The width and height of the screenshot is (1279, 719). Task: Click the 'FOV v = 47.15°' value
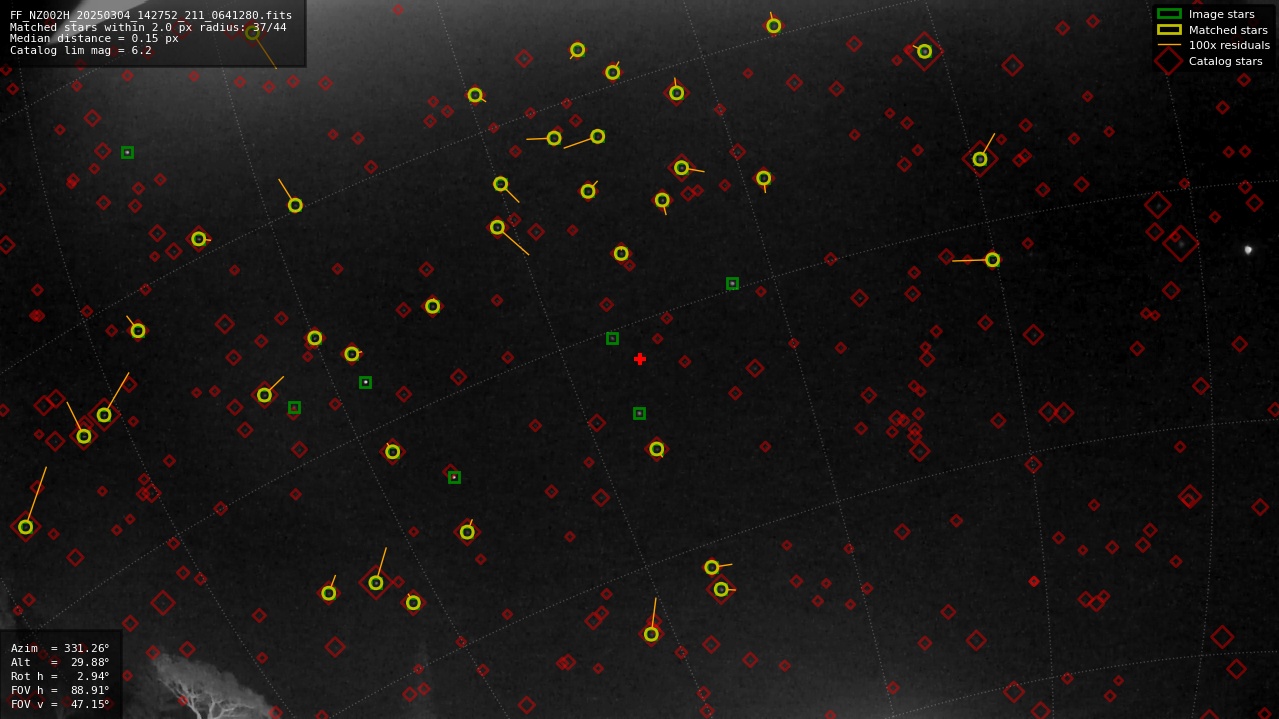click(60, 704)
